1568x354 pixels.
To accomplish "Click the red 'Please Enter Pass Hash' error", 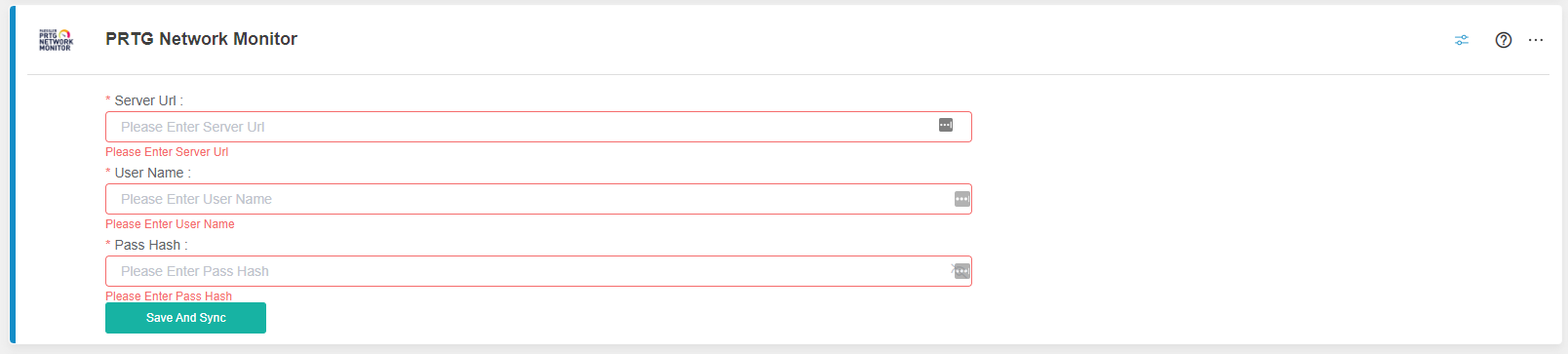I will [x=169, y=296].
